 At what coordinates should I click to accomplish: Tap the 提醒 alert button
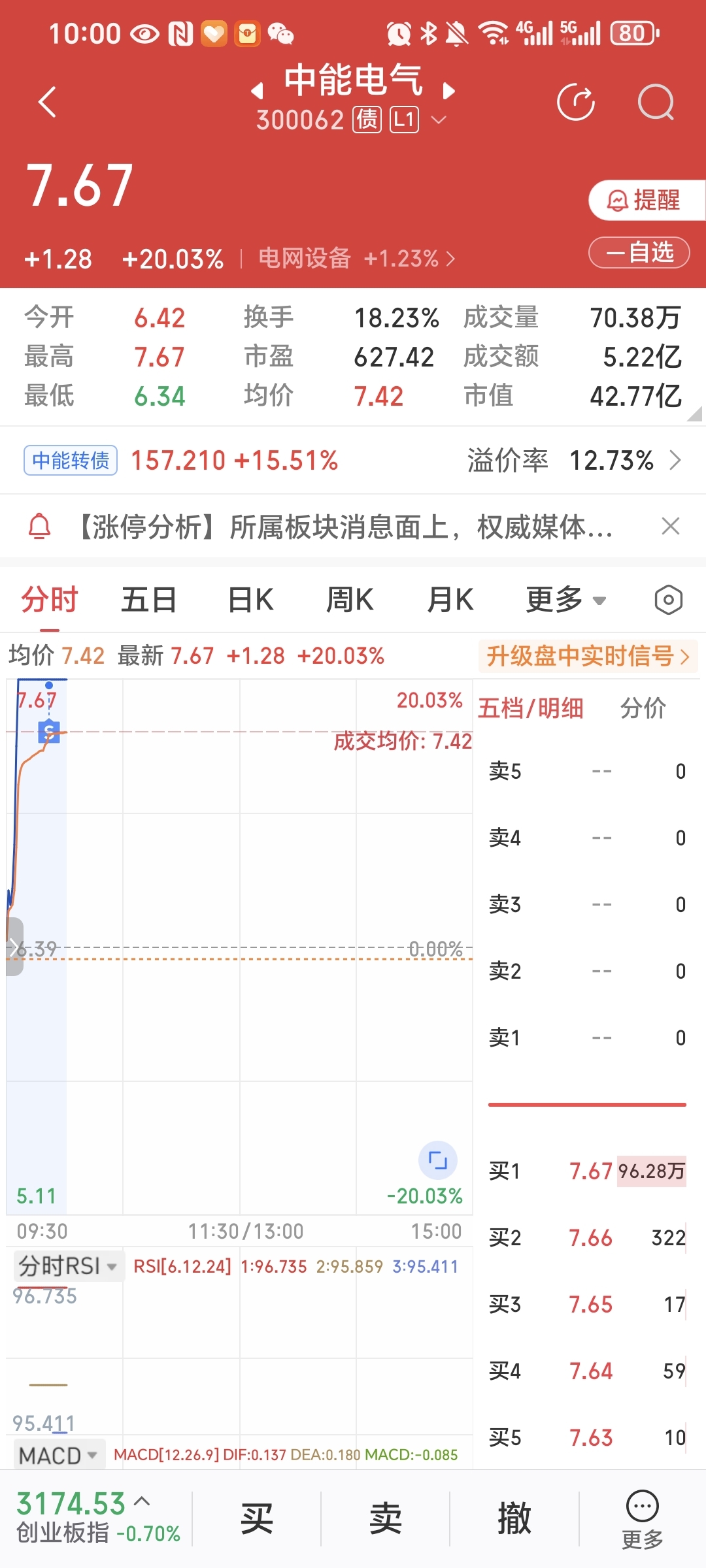pyautogui.click(x=647, y=200)
